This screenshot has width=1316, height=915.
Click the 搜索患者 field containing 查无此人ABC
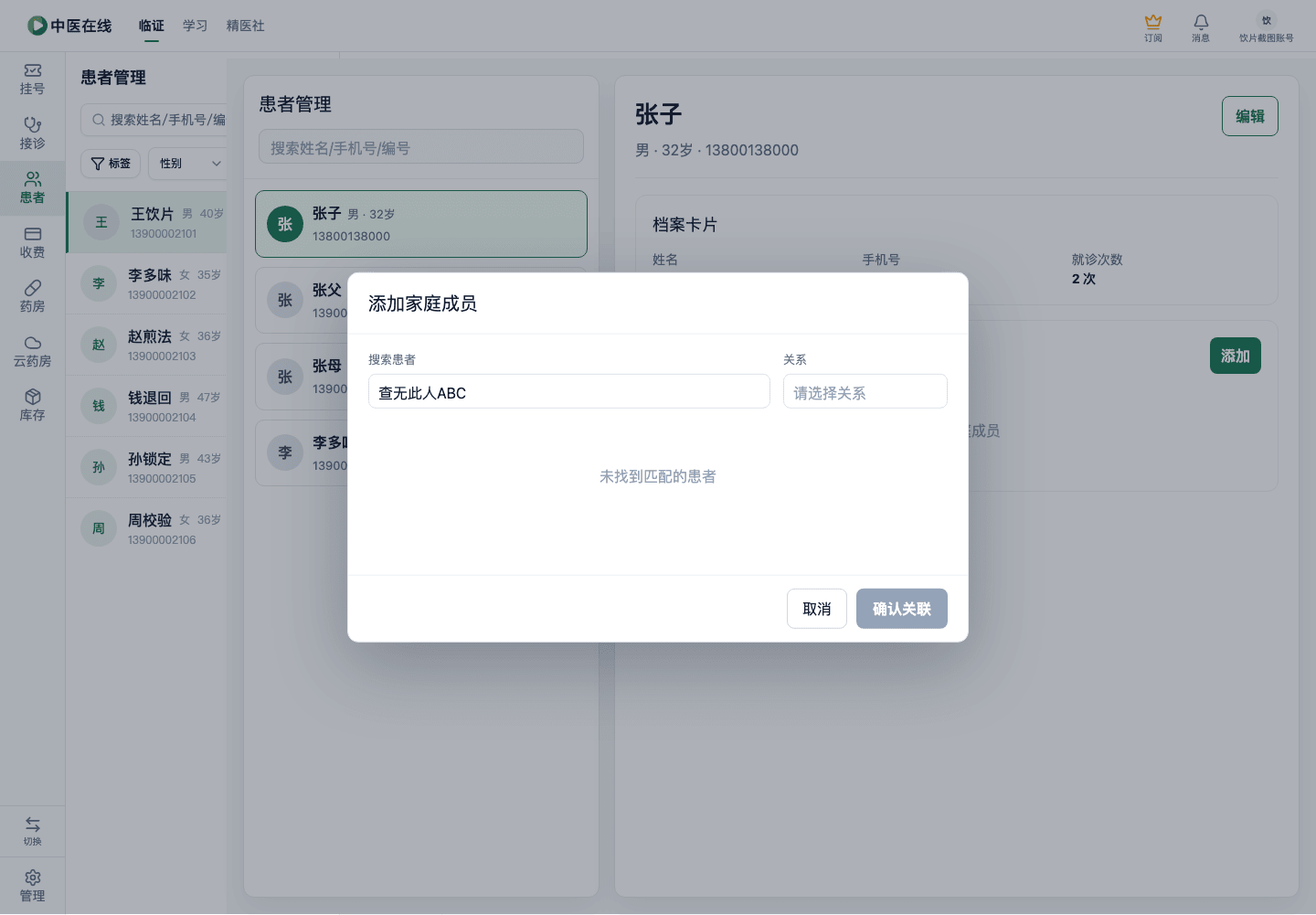point(569,392)
